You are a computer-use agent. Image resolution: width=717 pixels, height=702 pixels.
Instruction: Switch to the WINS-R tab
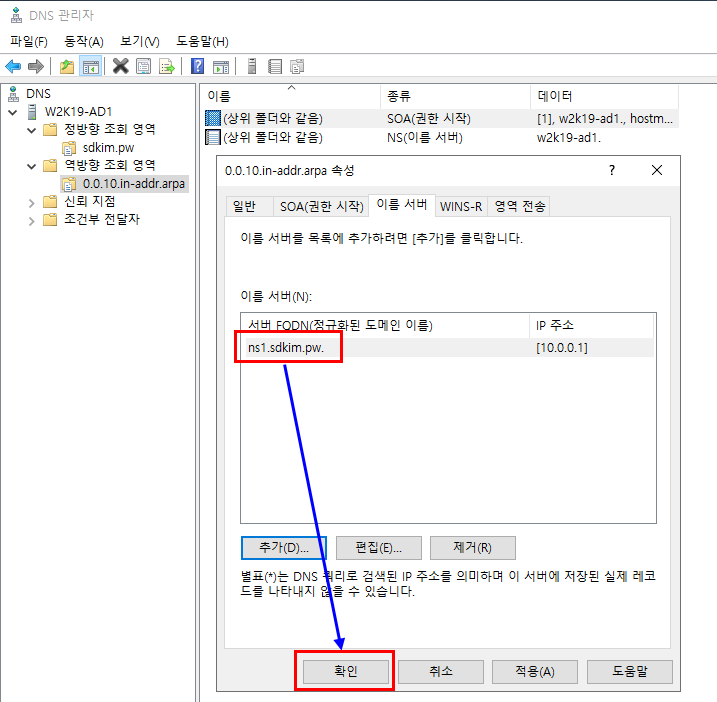461,206
